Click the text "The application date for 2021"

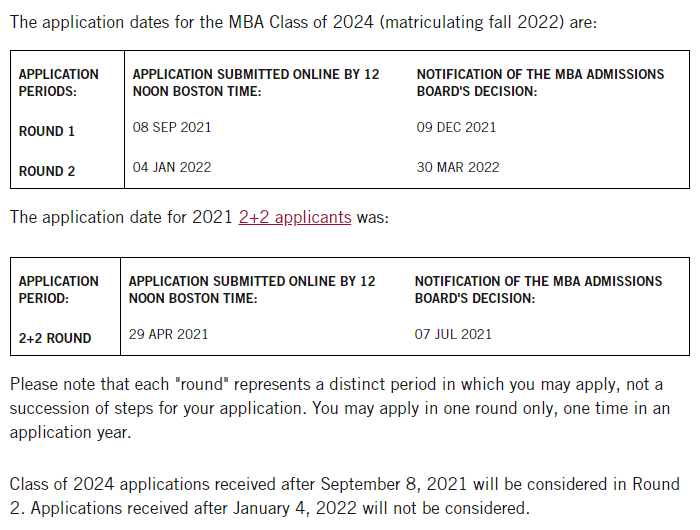pos(122,217)
